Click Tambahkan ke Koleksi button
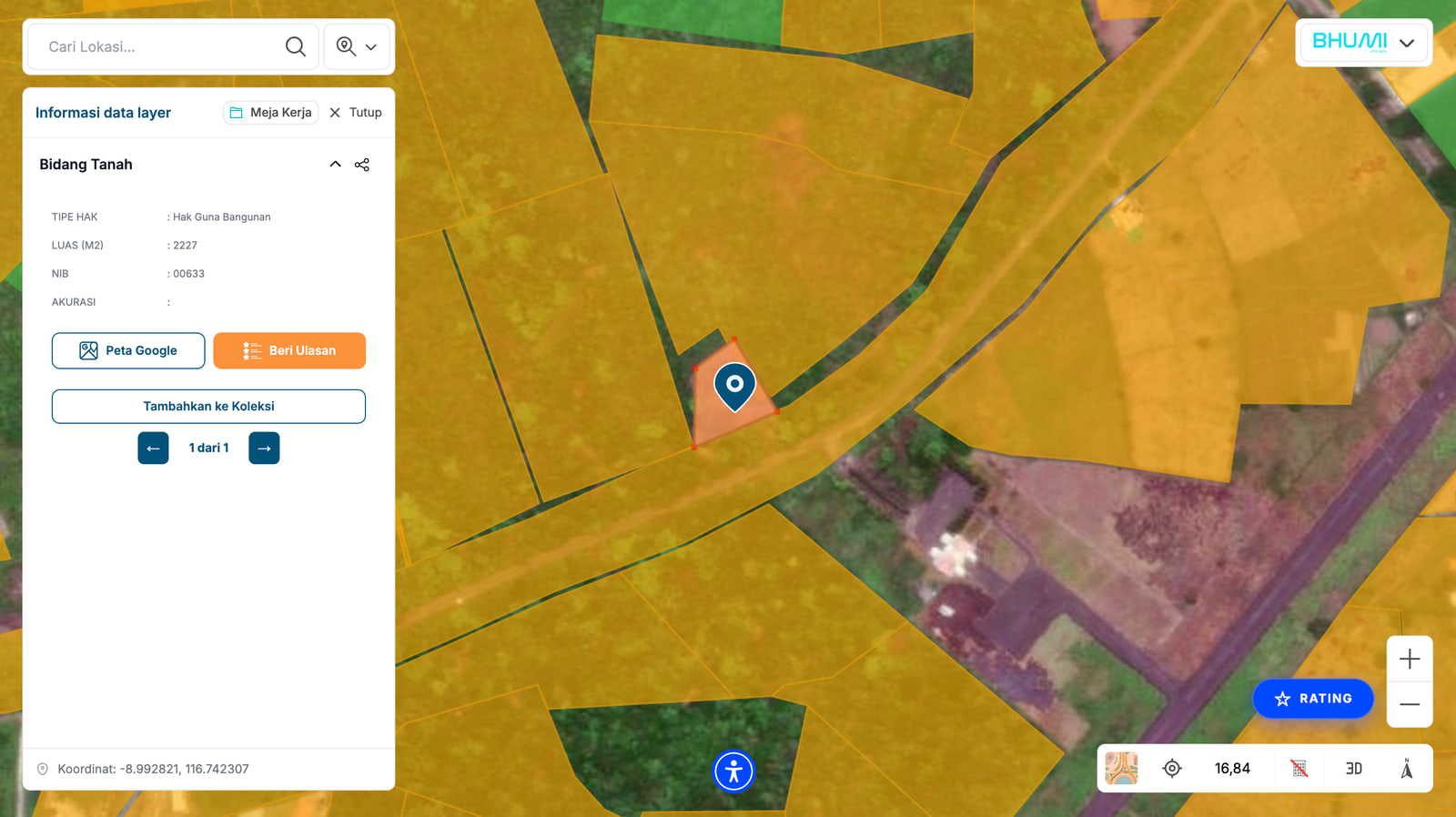Screen dimensions: 1456x817 point(208,407)
